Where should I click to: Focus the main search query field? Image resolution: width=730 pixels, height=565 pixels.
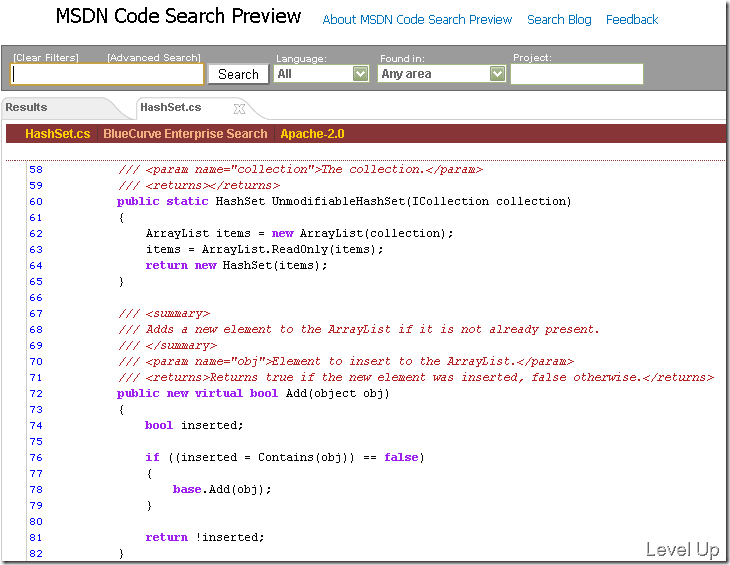pos(107,74)
